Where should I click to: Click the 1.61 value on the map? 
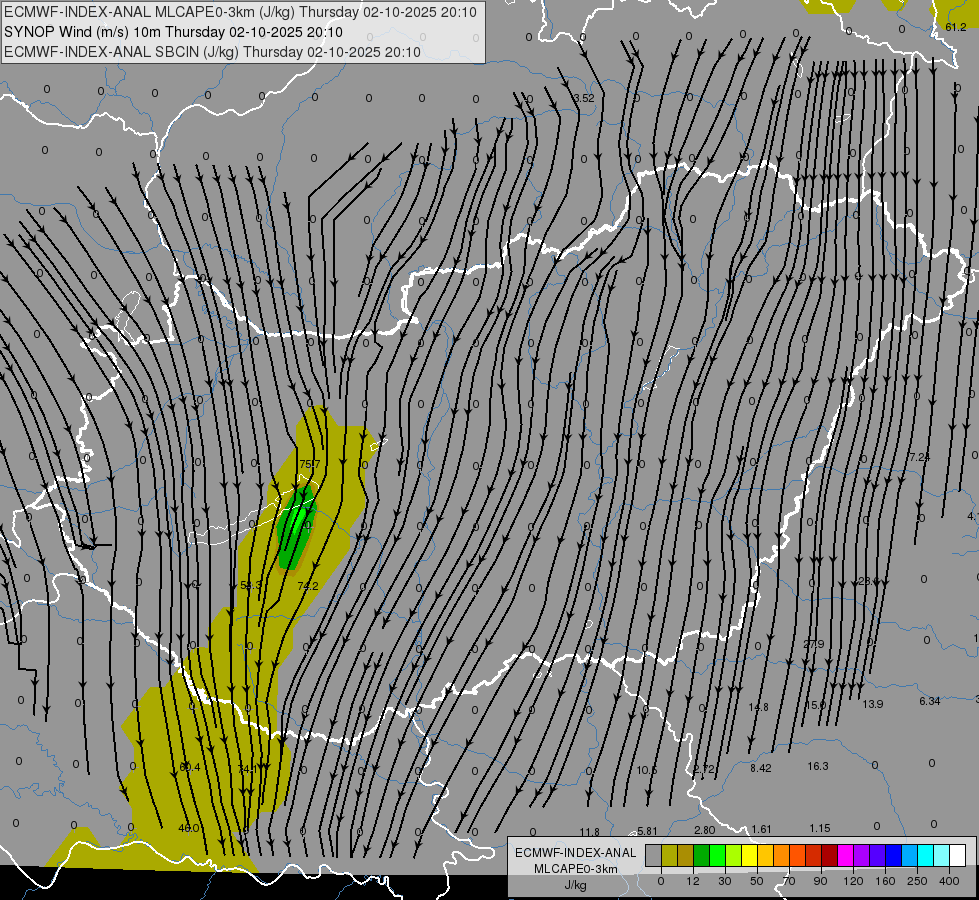pyautogui.click(x=762, y=829)
